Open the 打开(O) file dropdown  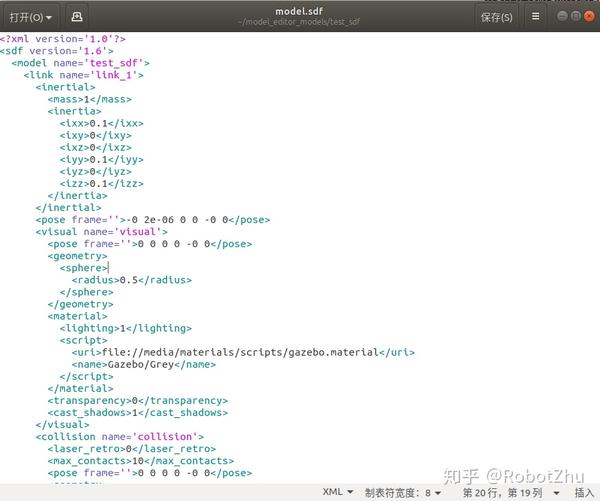point(30,17)
